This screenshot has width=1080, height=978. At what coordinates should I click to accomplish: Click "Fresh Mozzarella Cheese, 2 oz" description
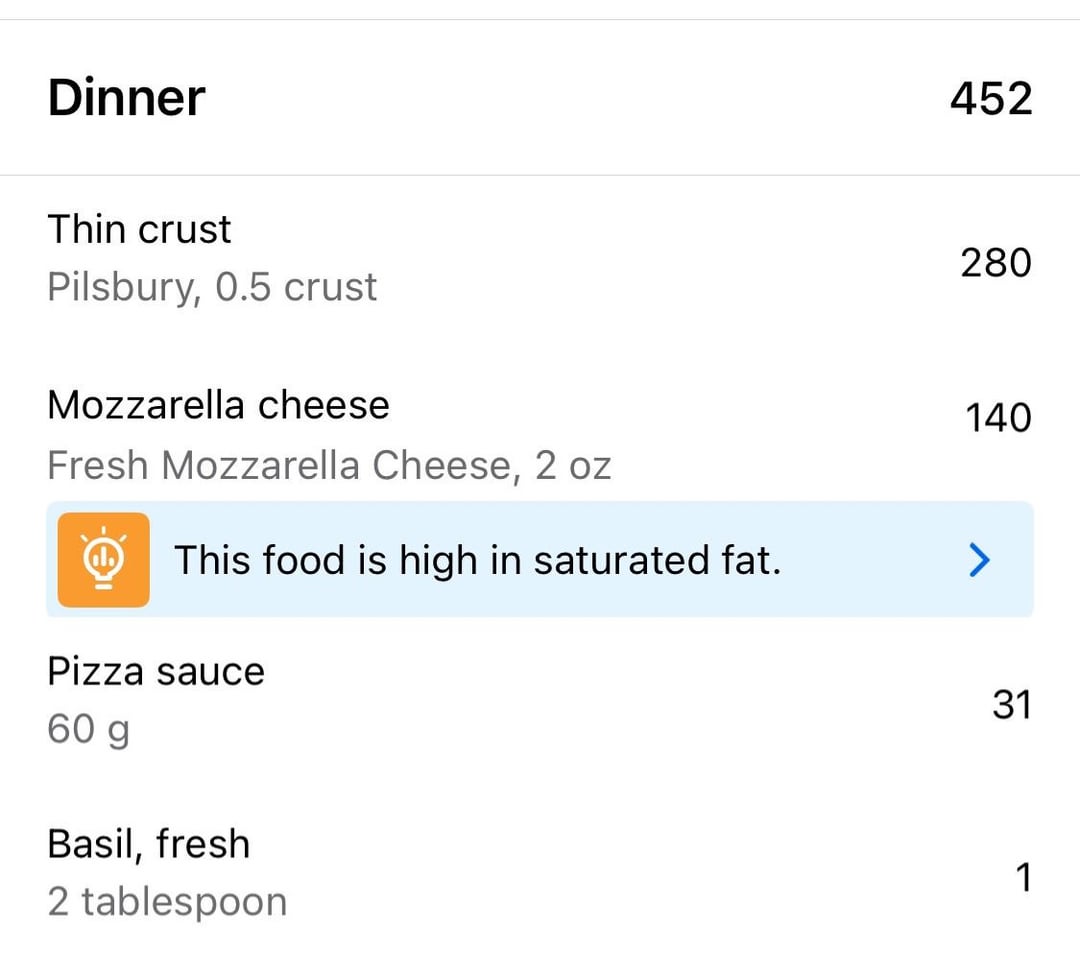point(329,466)
